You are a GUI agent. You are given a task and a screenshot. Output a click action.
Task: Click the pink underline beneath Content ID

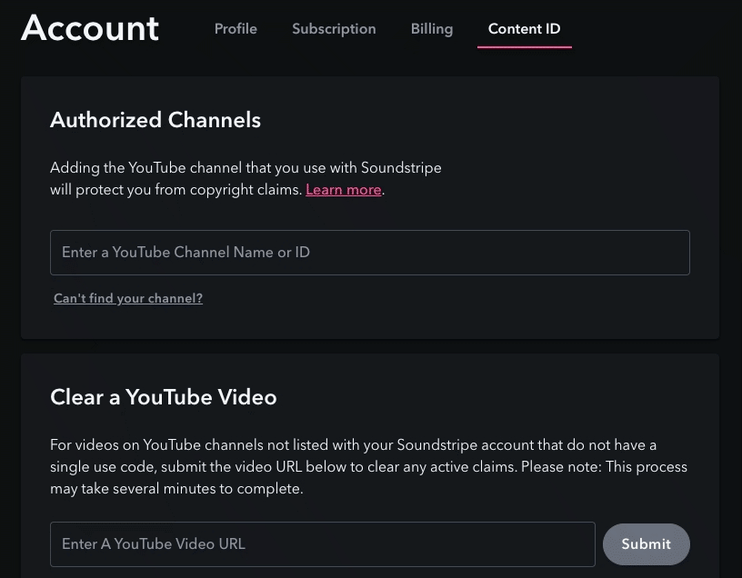(x=524, y=47)
